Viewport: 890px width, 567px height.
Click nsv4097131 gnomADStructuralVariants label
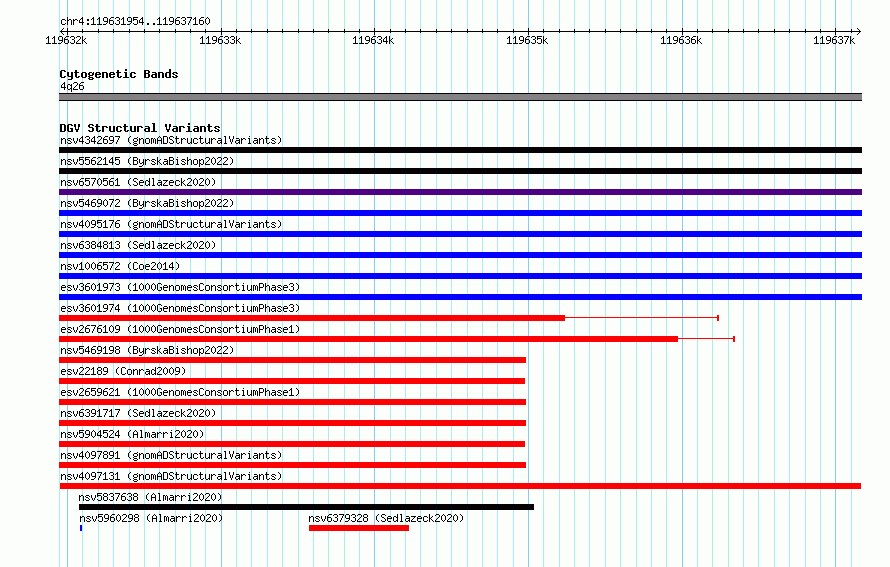[171, 476]
